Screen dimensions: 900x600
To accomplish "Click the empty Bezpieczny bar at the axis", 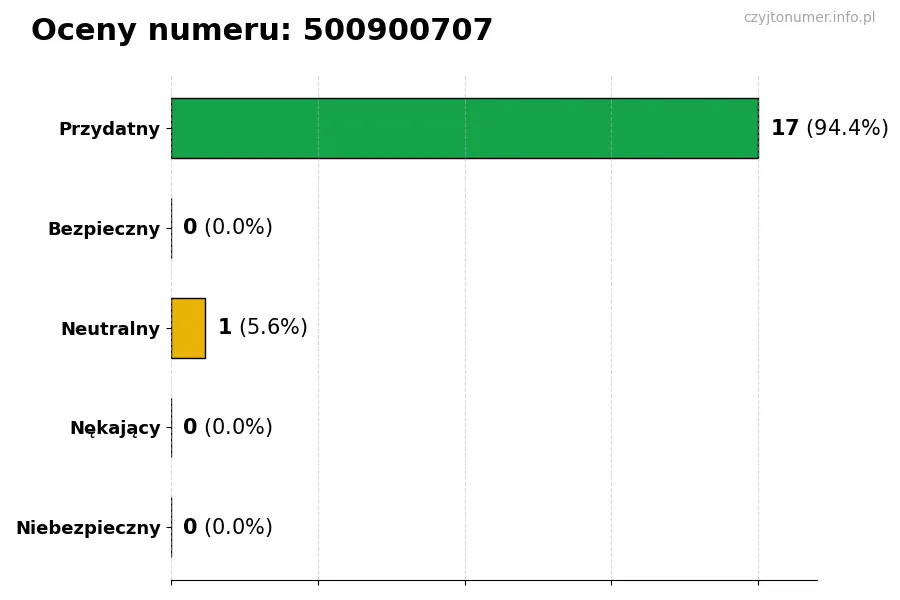I will [x=172, y=228].
